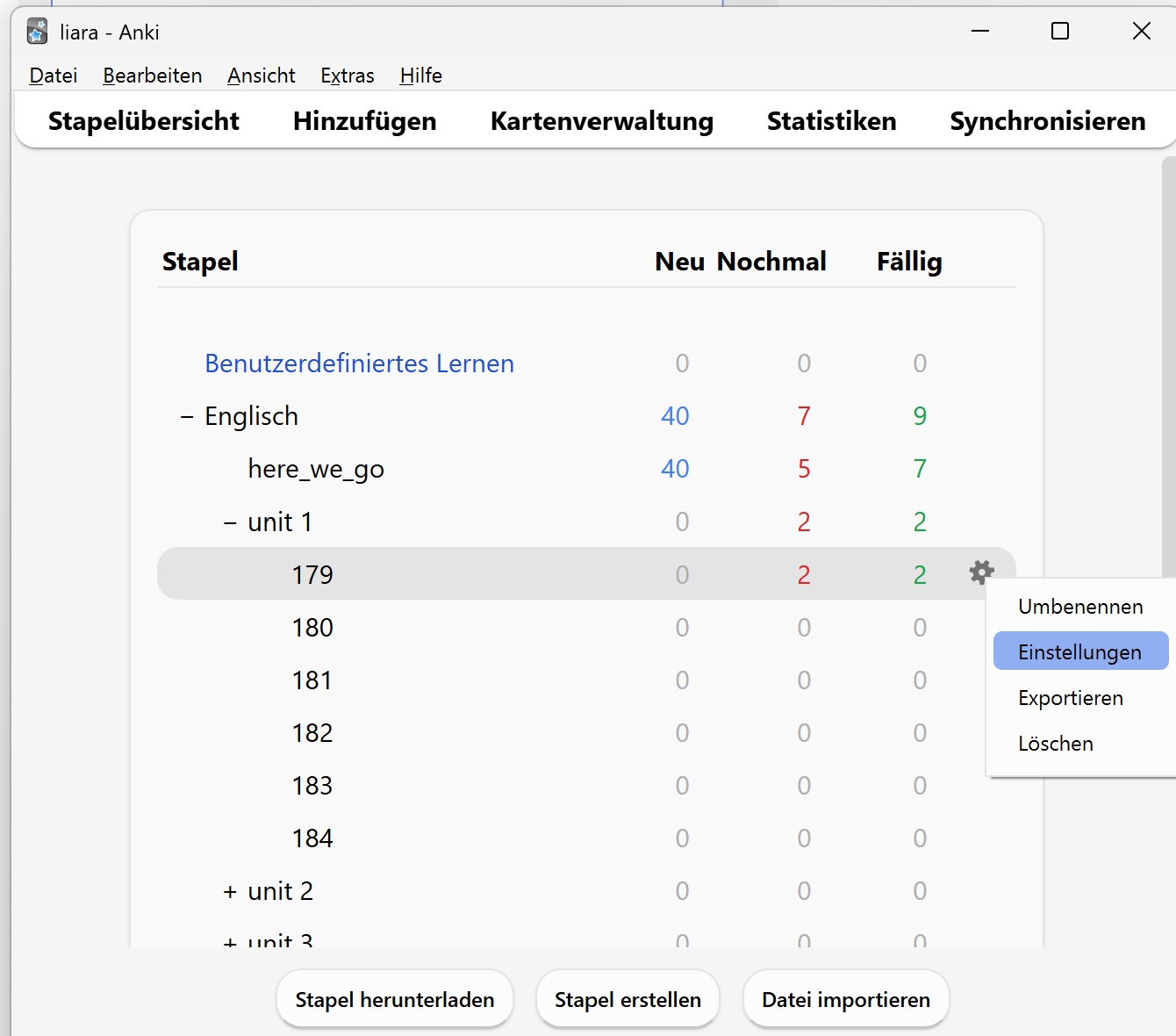Open the Hilfe menu
Screen dimensions: 1176x1036
421,76
